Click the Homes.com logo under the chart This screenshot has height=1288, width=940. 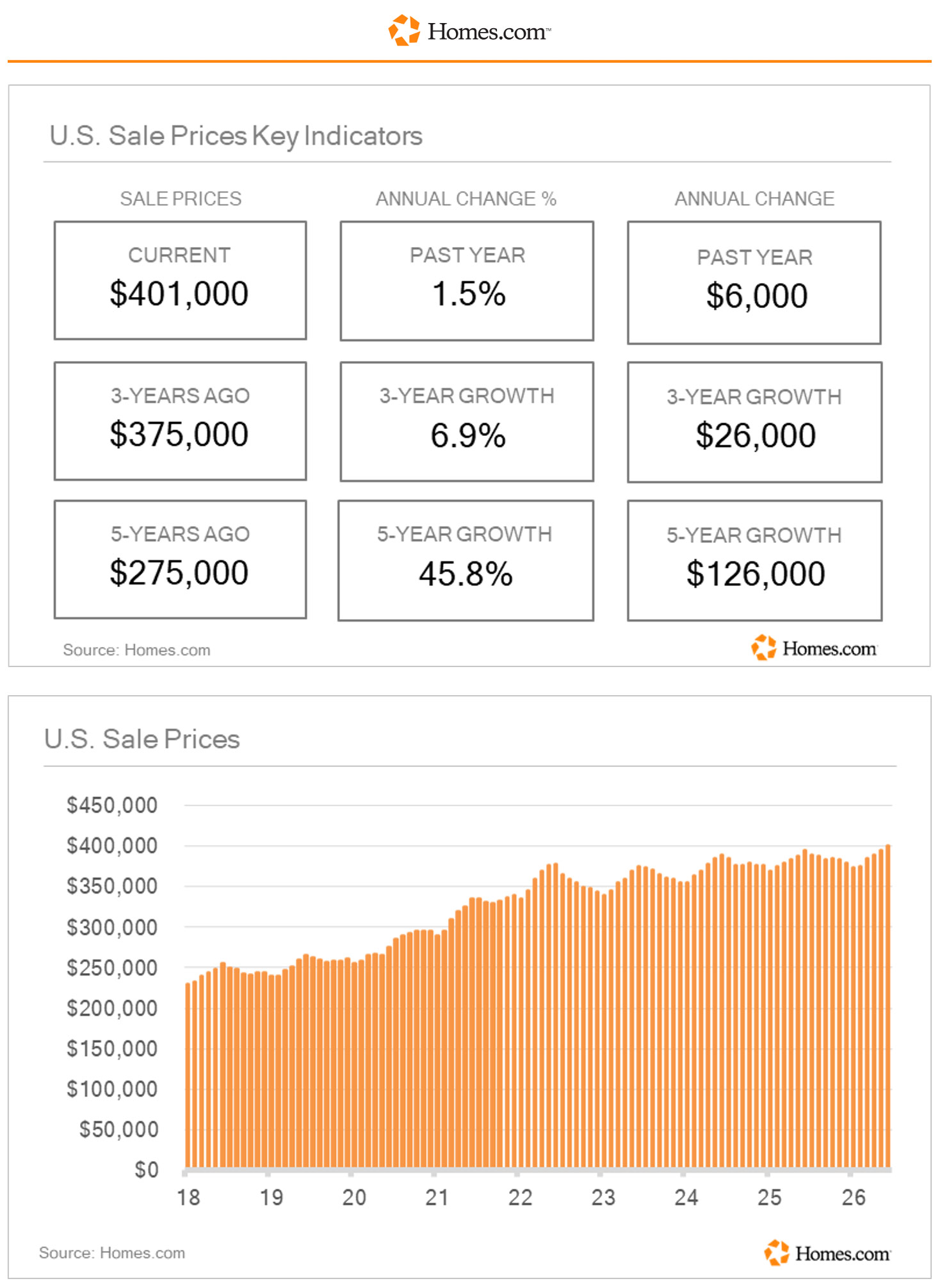tap(827, 1253)
